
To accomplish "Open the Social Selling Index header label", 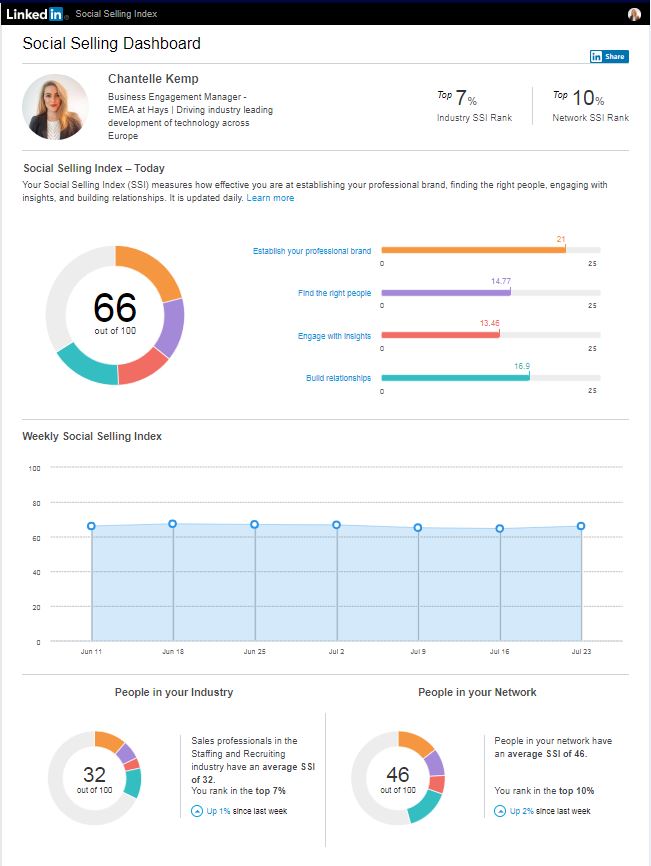I will pyautogui.click(x=116, y=14).
